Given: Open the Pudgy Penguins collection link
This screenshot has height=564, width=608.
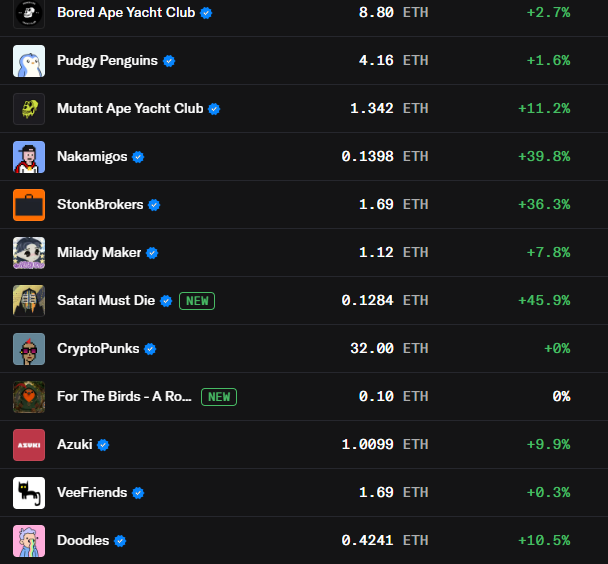Looking at the screenshot, I should point(107,61).
